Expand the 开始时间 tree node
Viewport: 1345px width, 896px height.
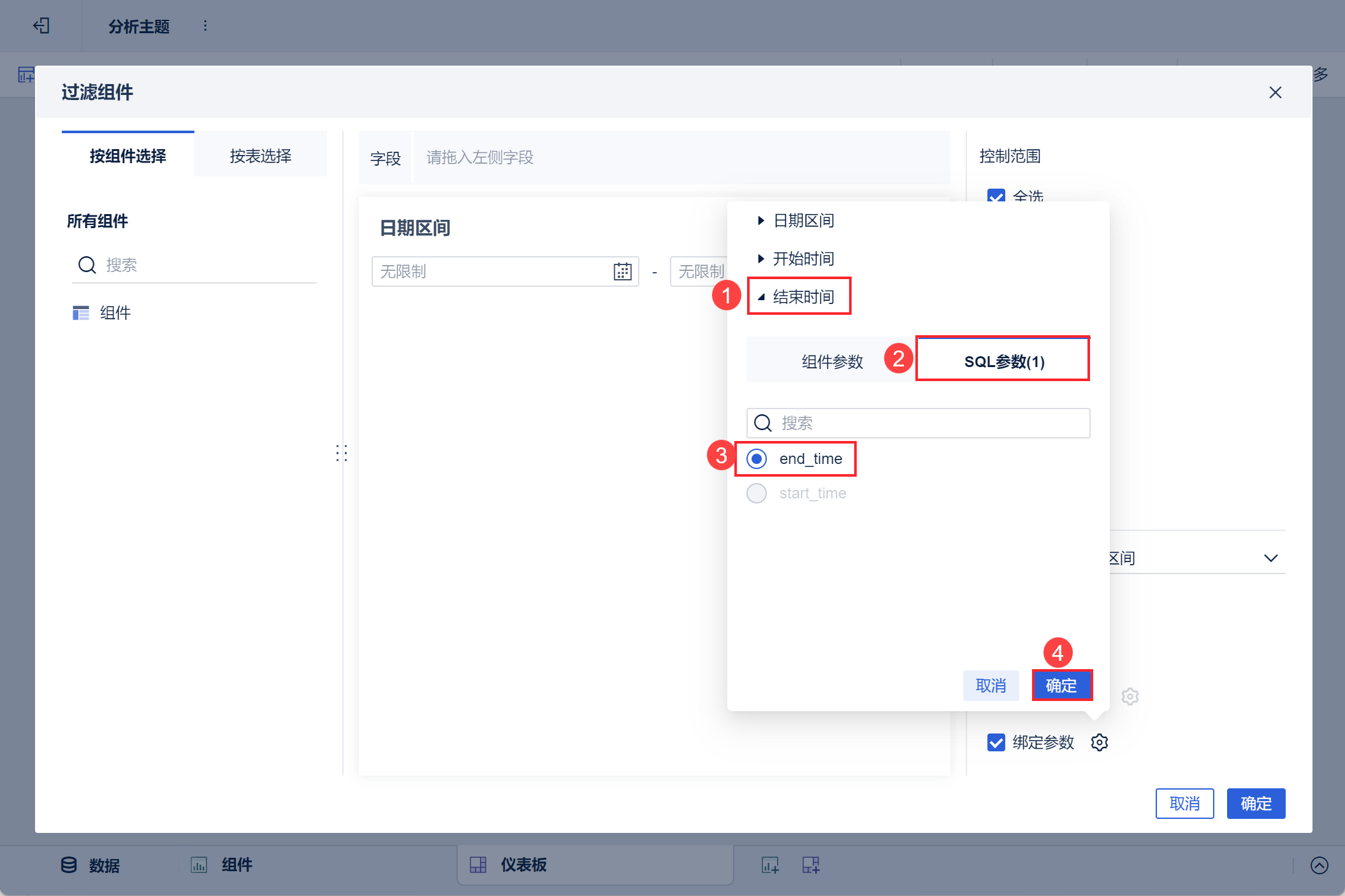(x=760, y=259)
